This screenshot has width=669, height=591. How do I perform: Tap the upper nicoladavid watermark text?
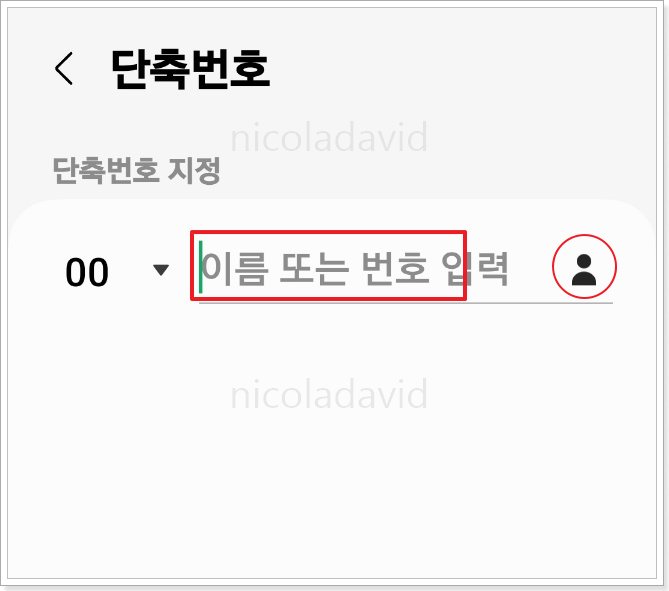click(329, 137)
